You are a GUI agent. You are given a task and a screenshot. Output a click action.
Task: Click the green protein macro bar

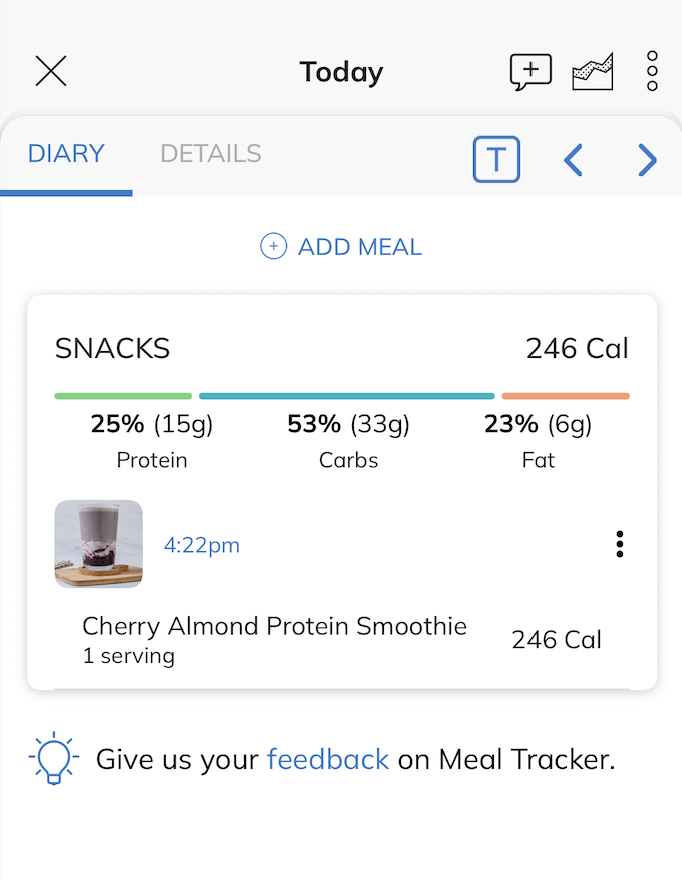tap(123, 396)
